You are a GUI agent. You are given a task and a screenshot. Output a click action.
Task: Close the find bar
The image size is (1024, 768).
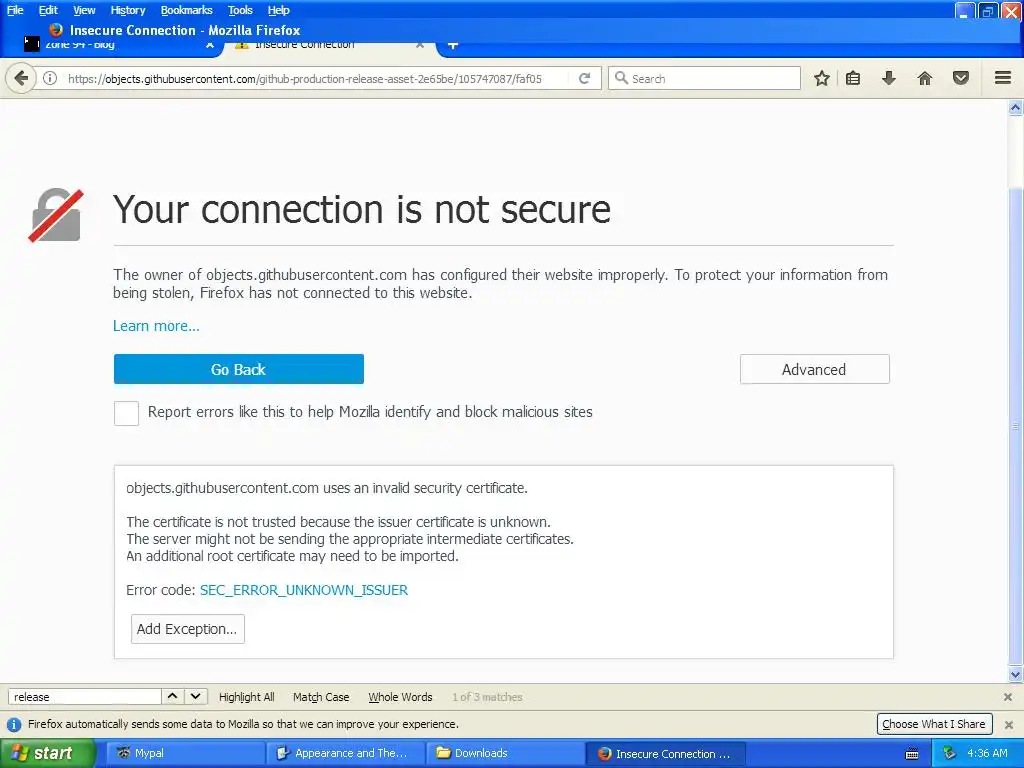tap(1008, 697)
